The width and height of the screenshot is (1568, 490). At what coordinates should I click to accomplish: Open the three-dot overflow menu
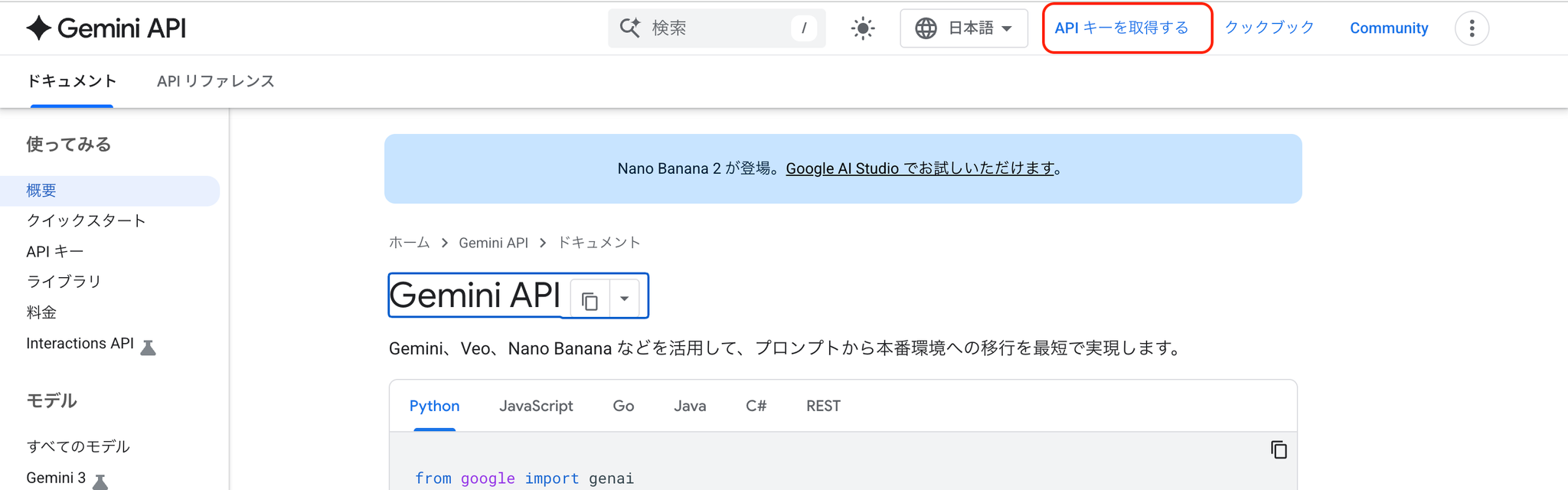coord(1472,29)
